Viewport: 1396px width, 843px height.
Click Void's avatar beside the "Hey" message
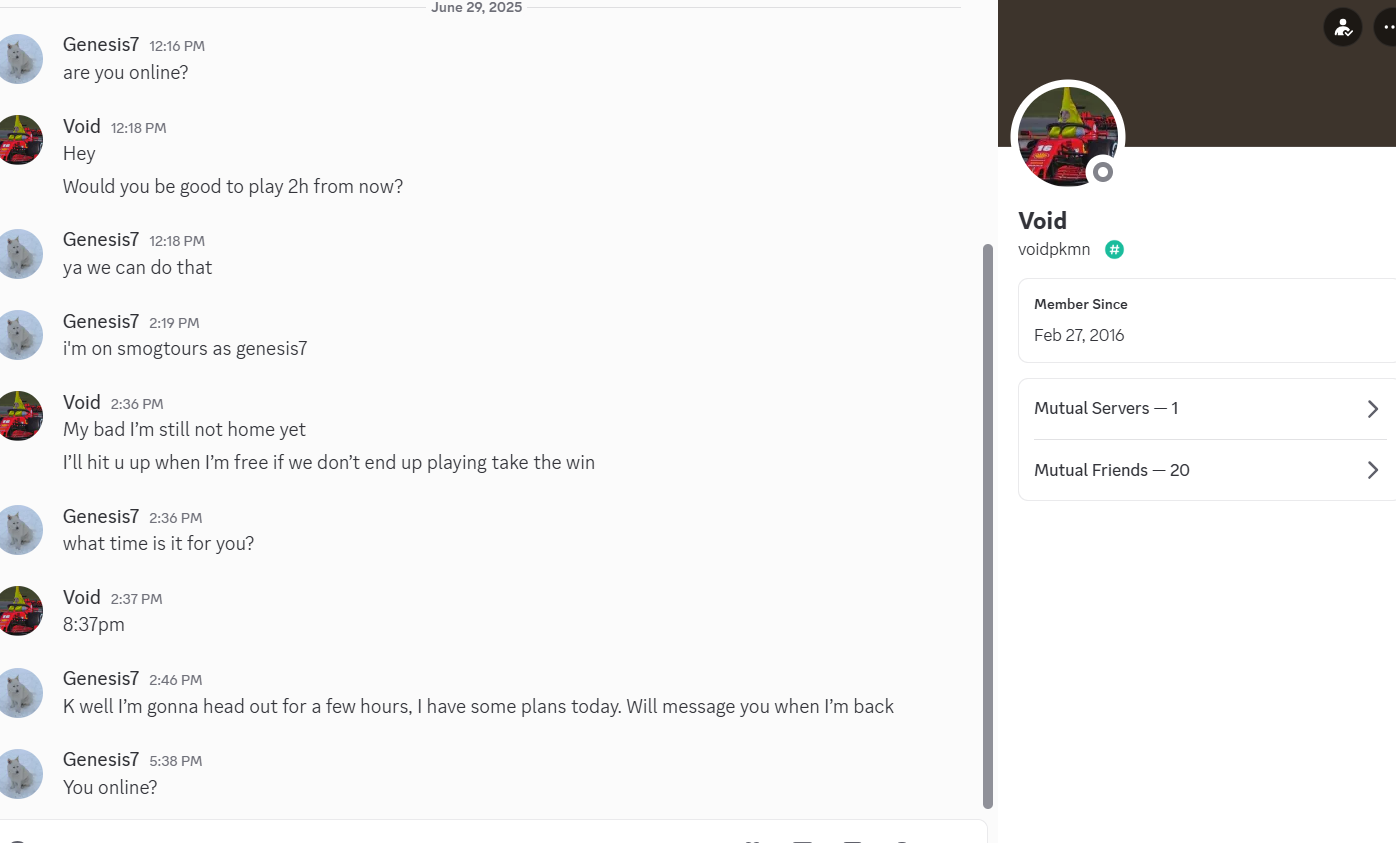[x=18, y=140]
